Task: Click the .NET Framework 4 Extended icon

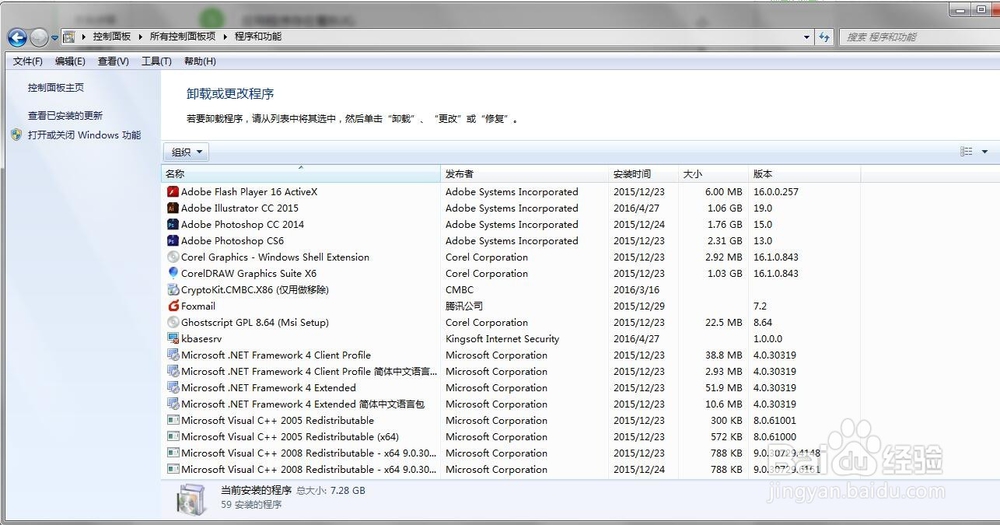Action: 173,388
